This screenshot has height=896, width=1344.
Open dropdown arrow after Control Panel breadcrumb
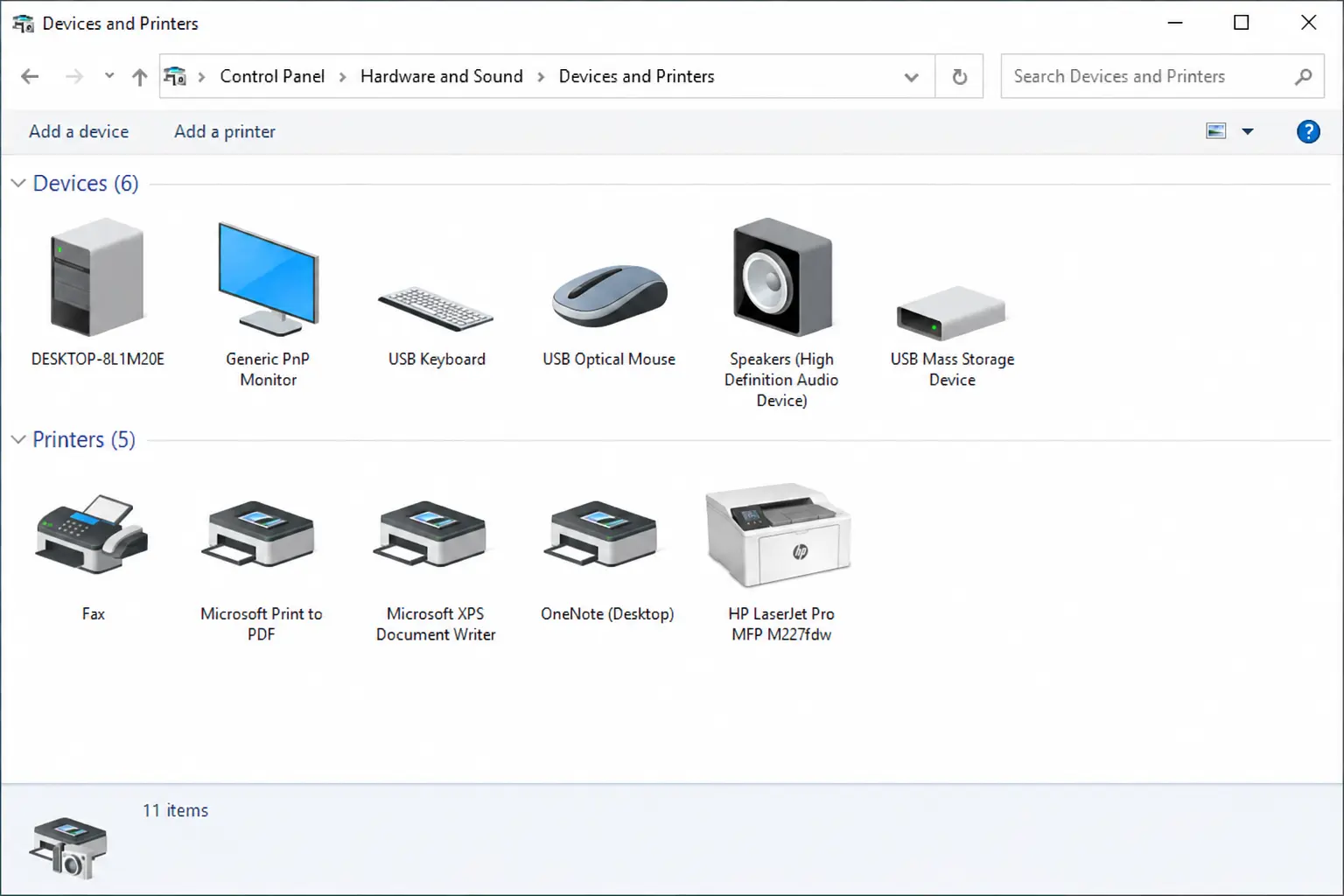[342, 77]
